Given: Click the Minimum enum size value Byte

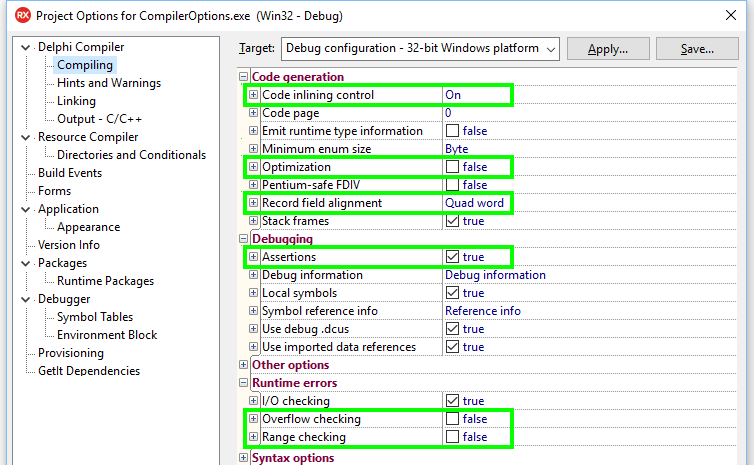Looking at the screenshot, I should tap(456, 149).
